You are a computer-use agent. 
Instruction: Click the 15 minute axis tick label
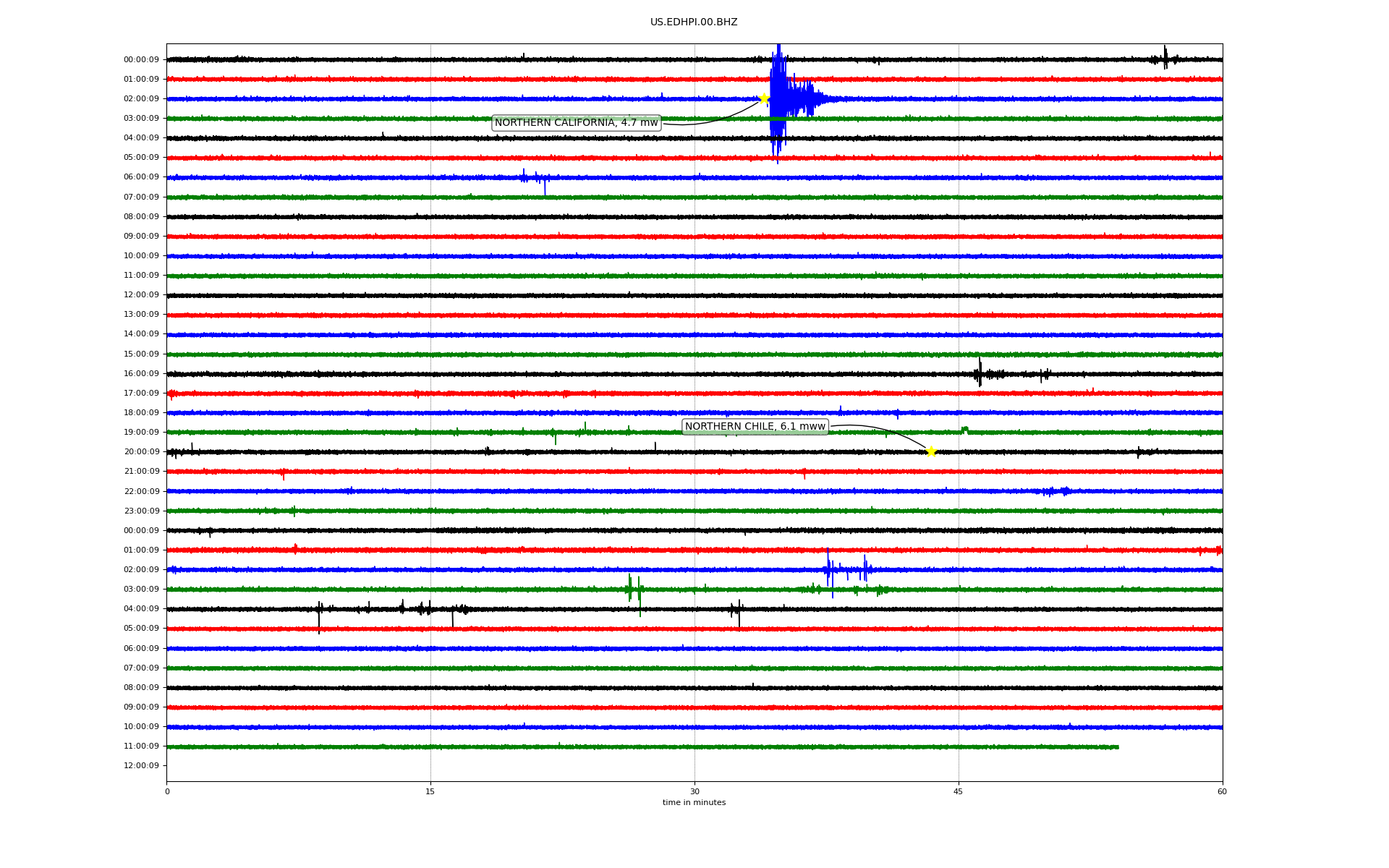pos(430,791)
